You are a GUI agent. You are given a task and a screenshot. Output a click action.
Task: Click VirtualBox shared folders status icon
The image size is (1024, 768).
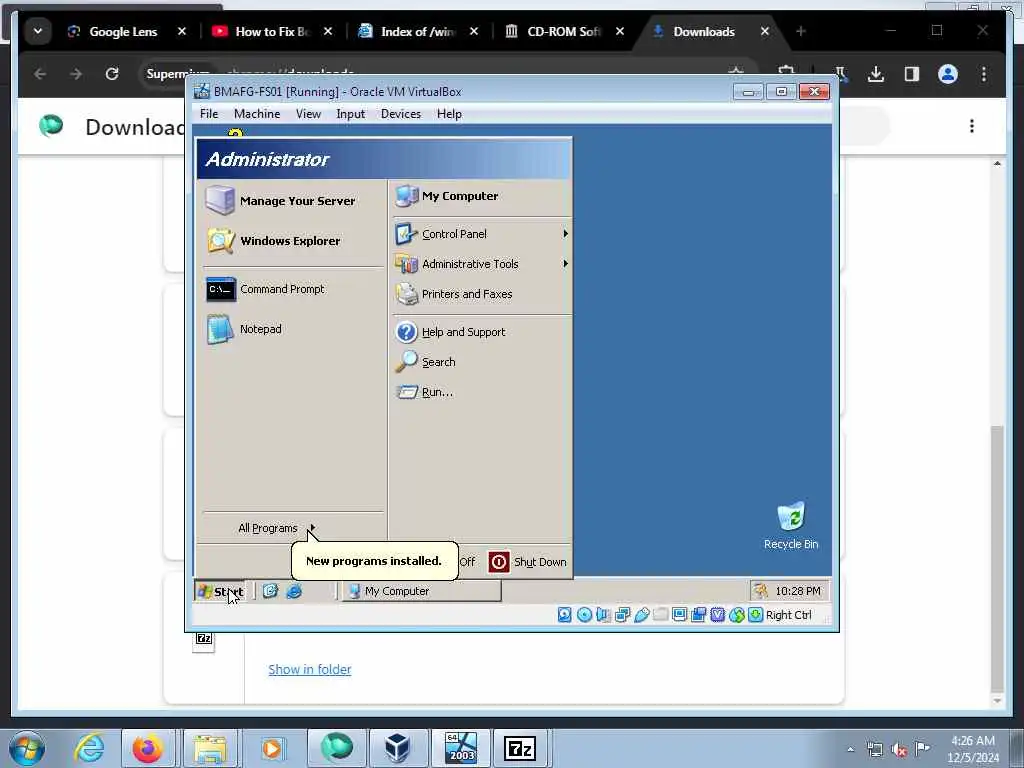click(x=660, y=615)
